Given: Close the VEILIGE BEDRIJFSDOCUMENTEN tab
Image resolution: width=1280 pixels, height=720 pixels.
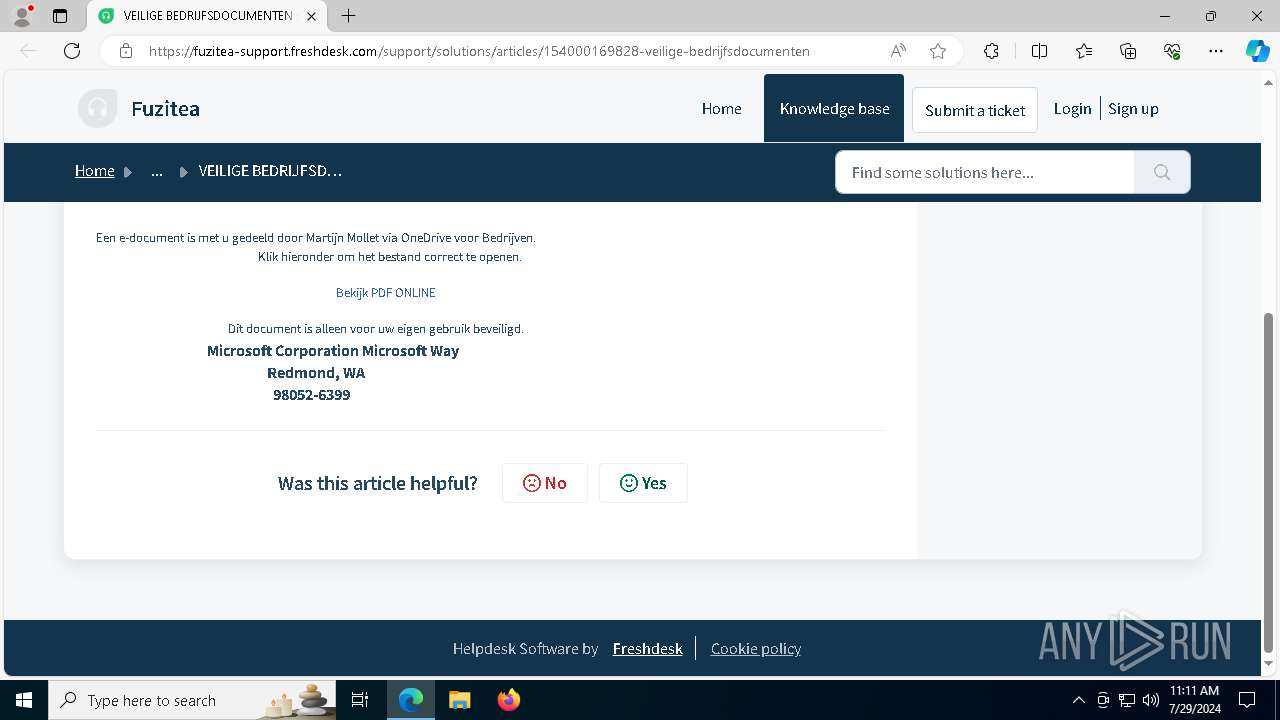Looking at the screenshot, I should 312,16.
